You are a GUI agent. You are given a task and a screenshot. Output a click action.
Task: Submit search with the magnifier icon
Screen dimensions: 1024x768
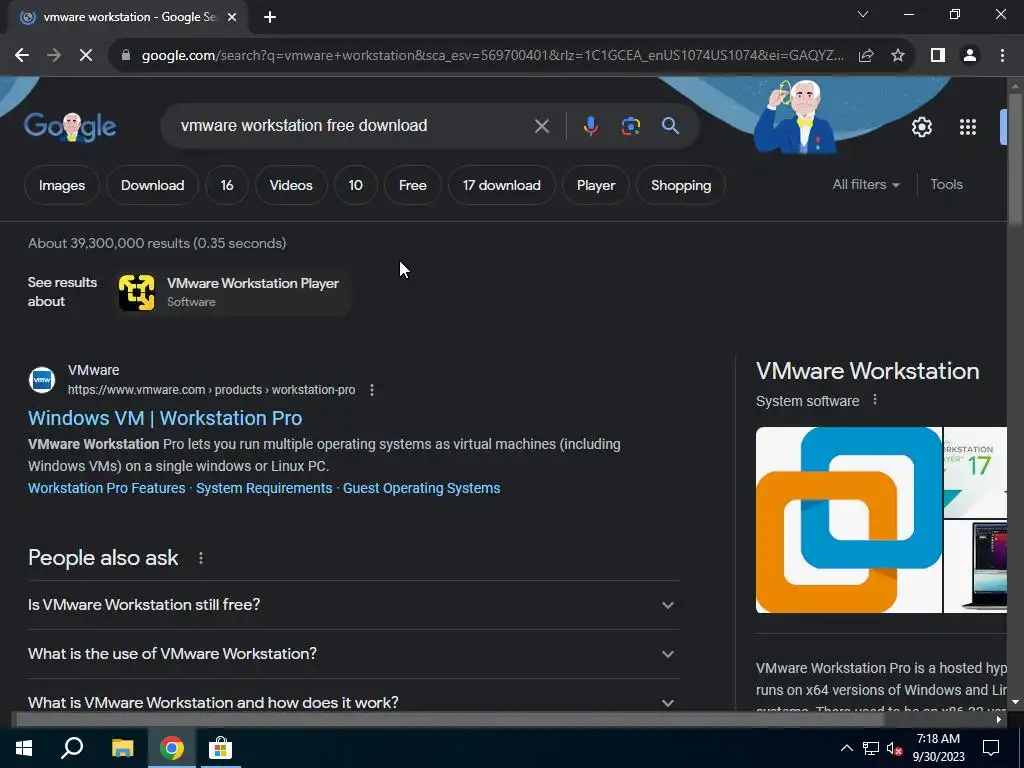coord(670,126)
